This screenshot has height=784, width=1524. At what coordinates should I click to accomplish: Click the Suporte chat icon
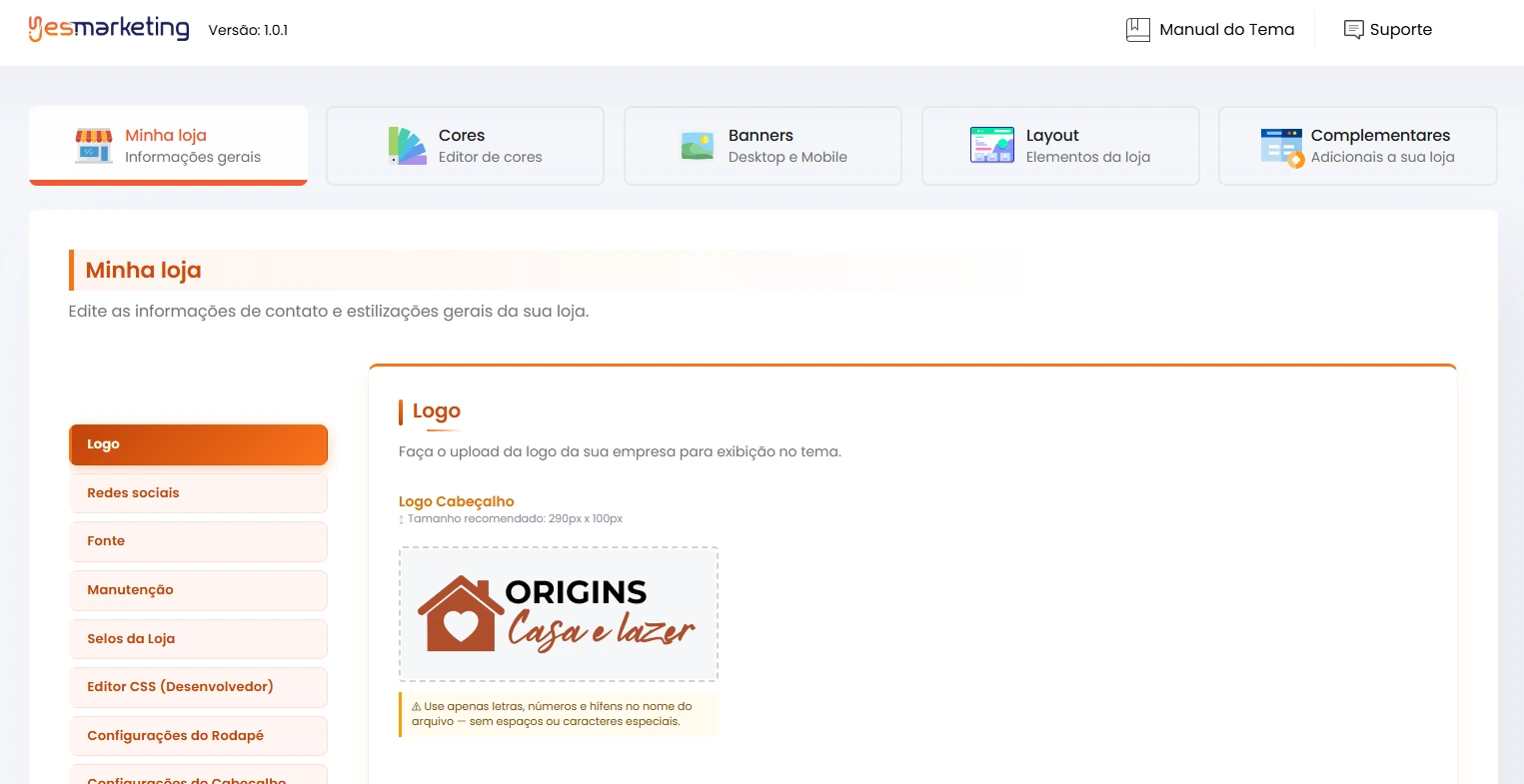1353,30
